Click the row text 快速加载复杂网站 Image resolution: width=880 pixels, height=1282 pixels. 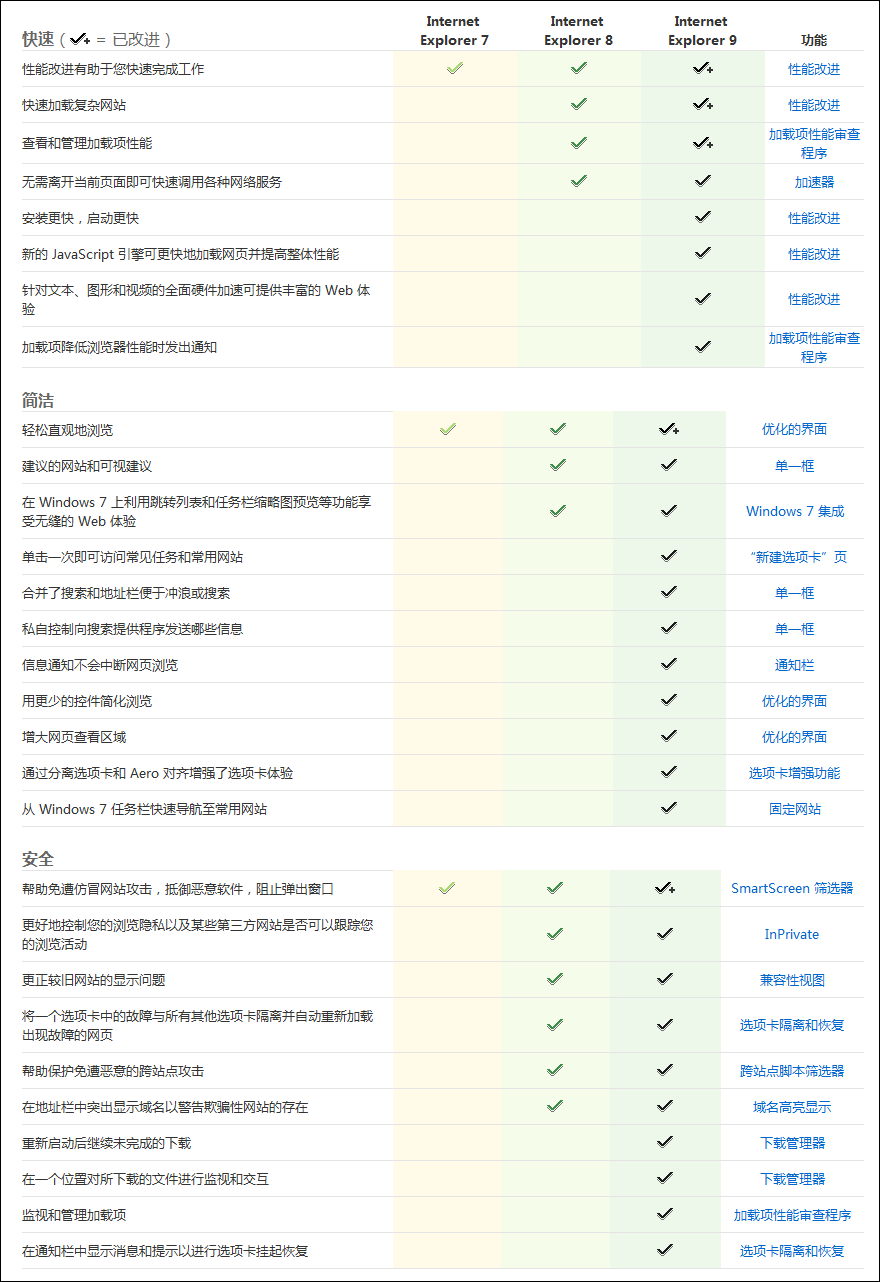(x=74, y=105)
